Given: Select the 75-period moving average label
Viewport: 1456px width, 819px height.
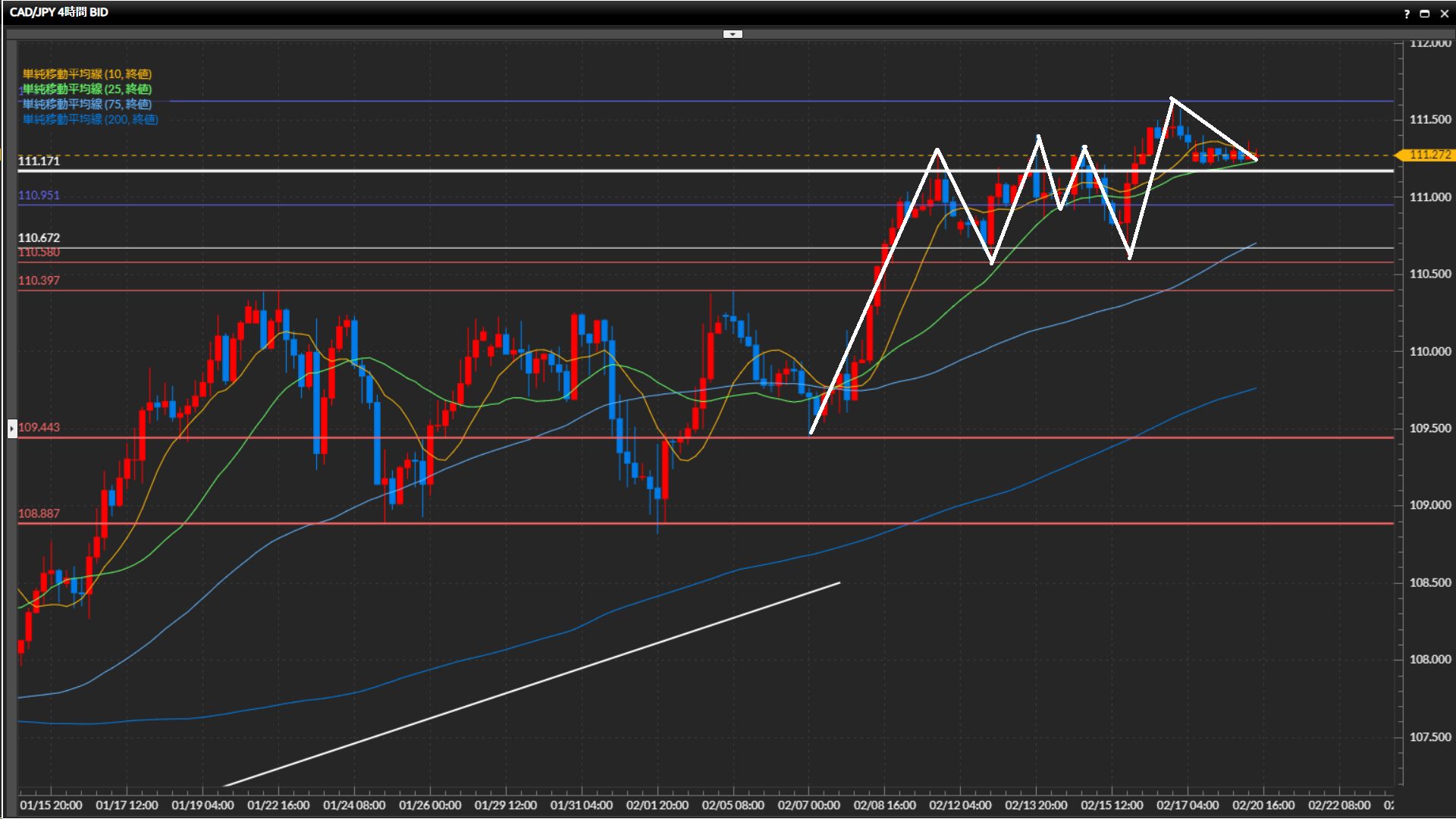Looking at the screenshot, I should click(x=87, y=104).
